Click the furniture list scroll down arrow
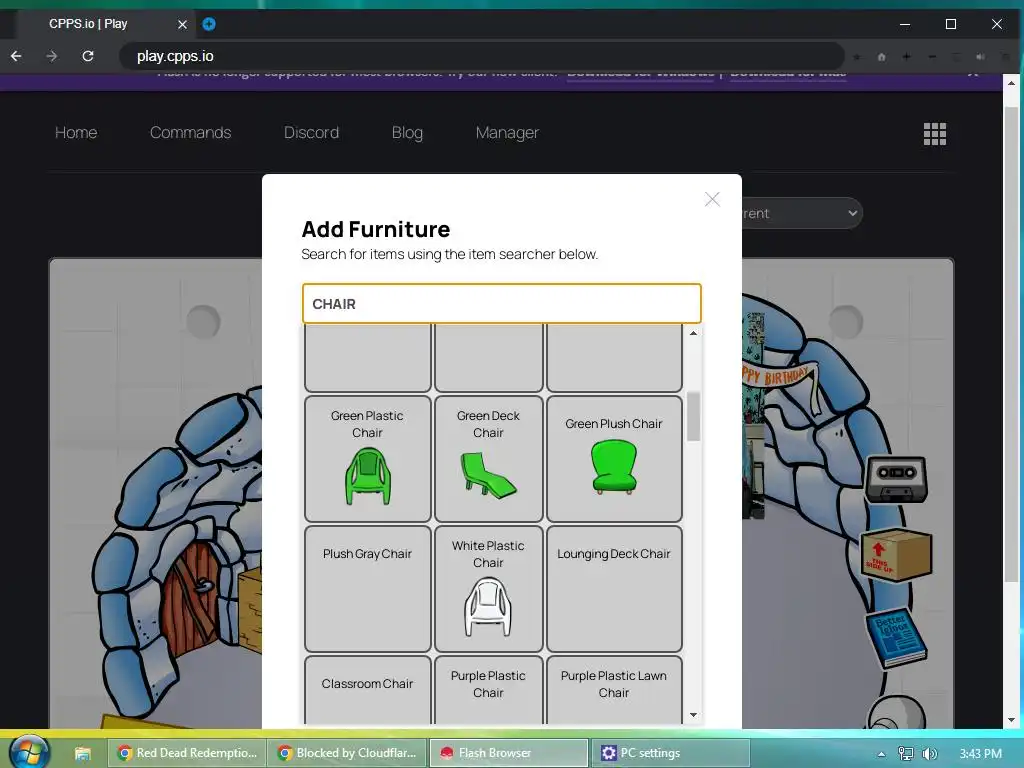 (x=693, y=715)
